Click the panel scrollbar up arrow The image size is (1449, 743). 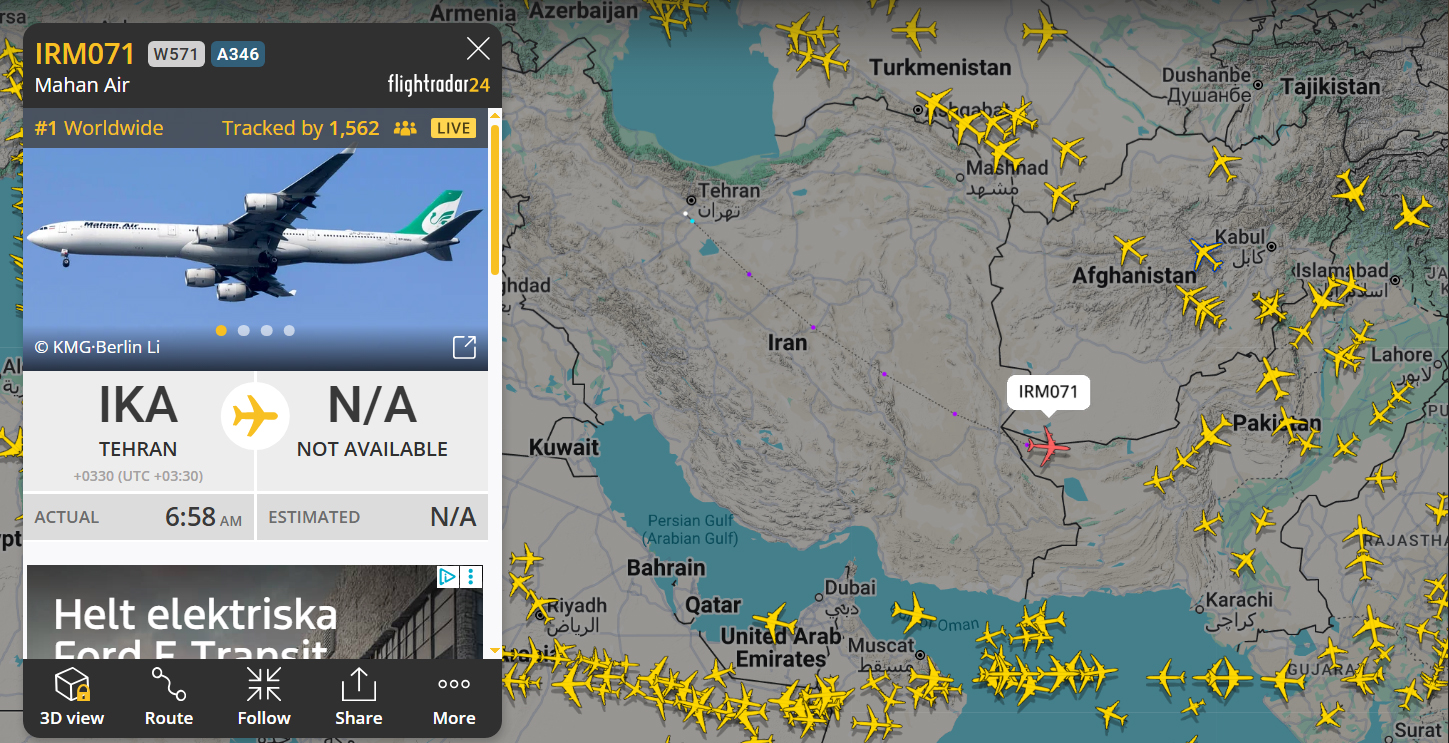(494, 117)
